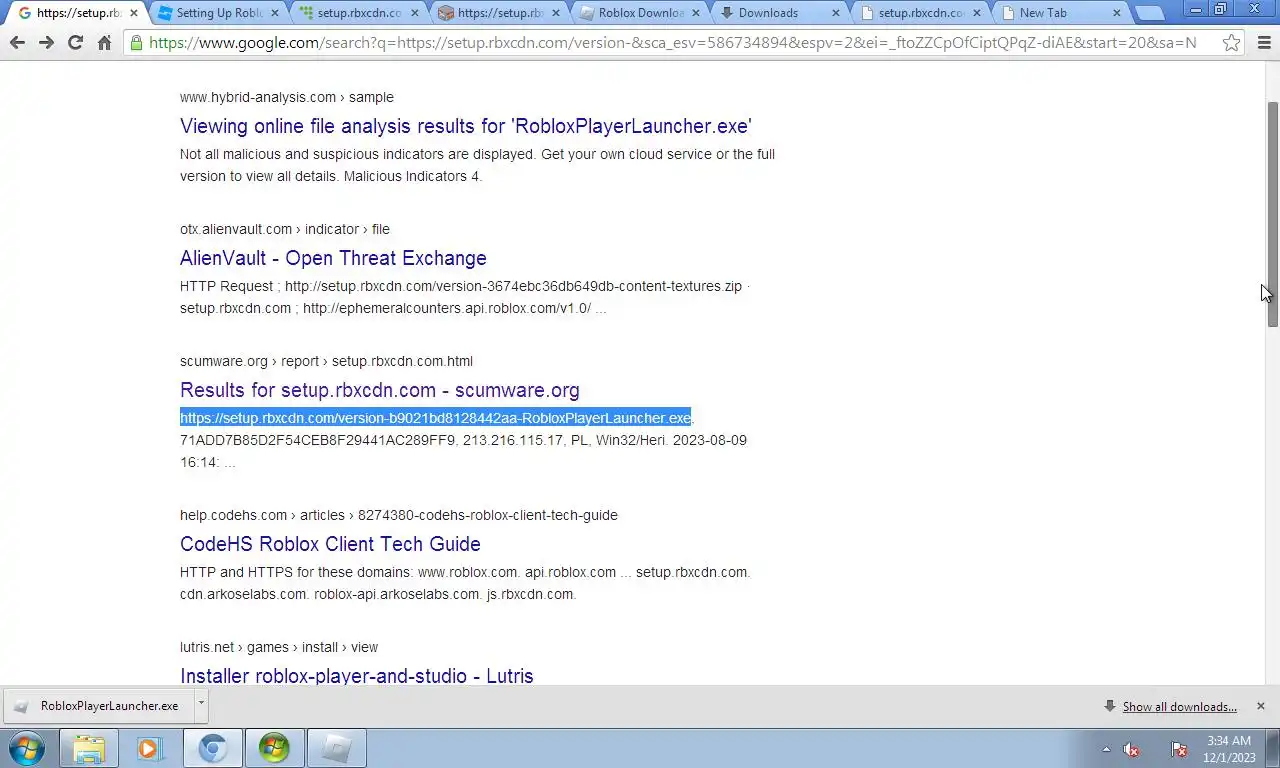The height and width of the screenshot is (768, 1280).
Task: Go back with the browser Back arrow
Action: [17, 43]
